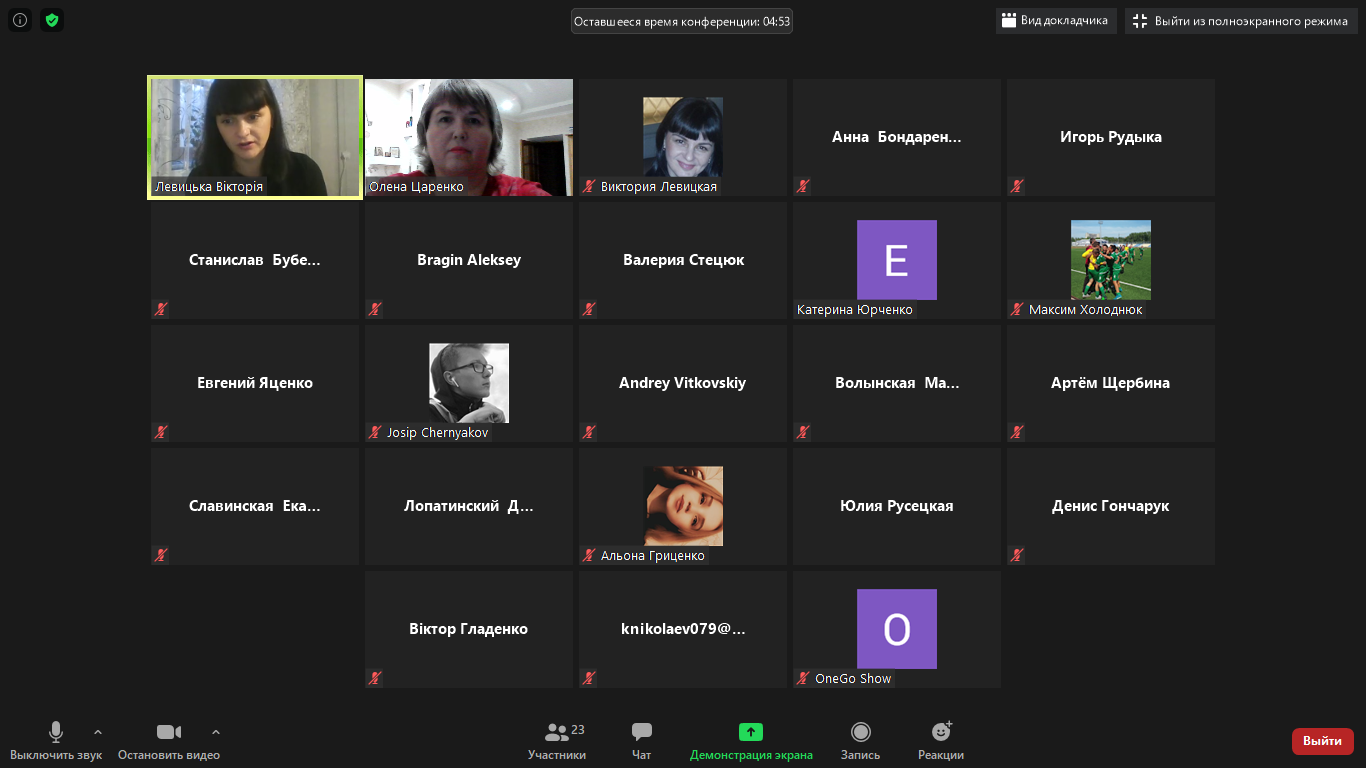Select Левицька Вікторія active speaker video
The image size is (1366, 768).
click(x=254, y=135)
